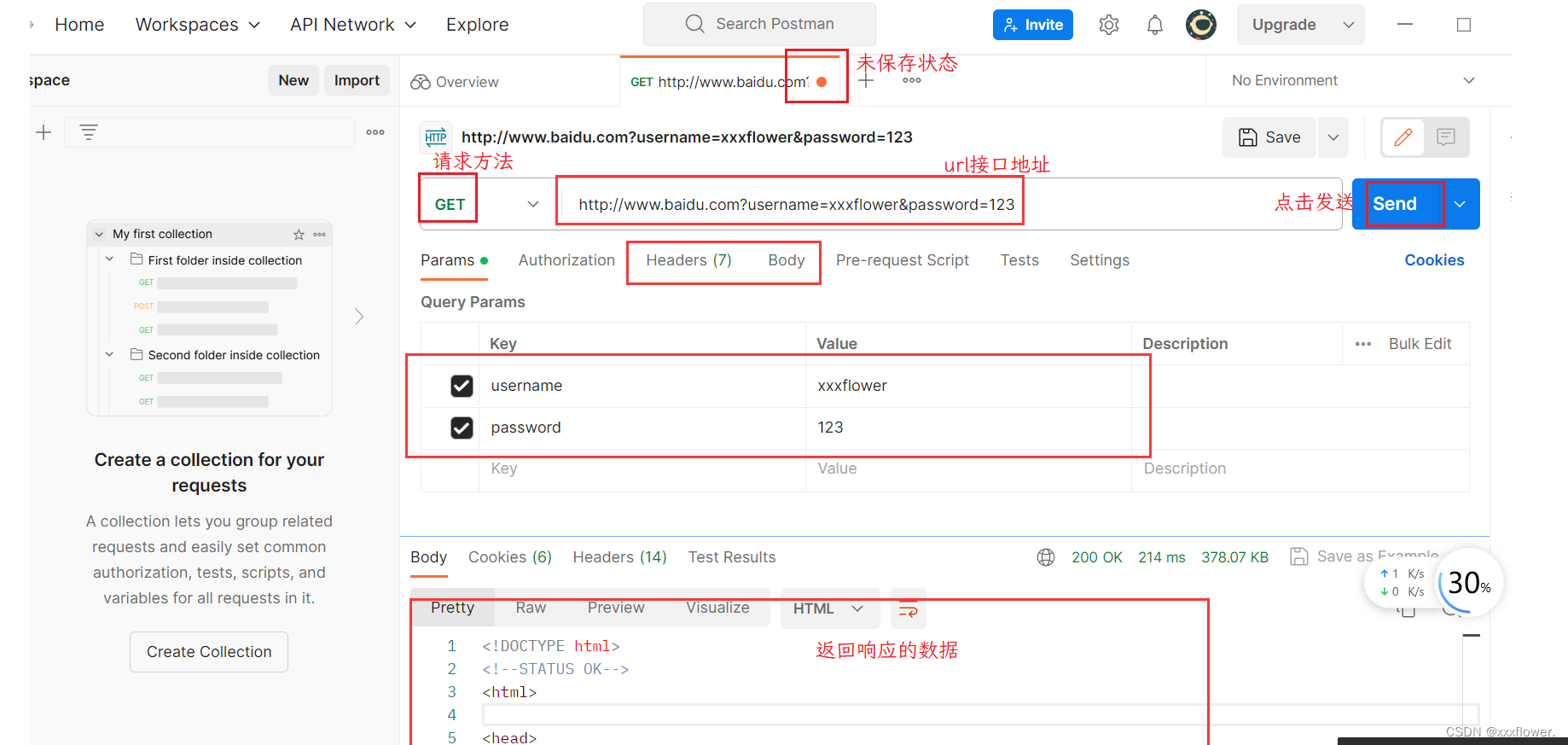Click the Upgrade button
1568x745 pixels.
tap(1284, 25)
